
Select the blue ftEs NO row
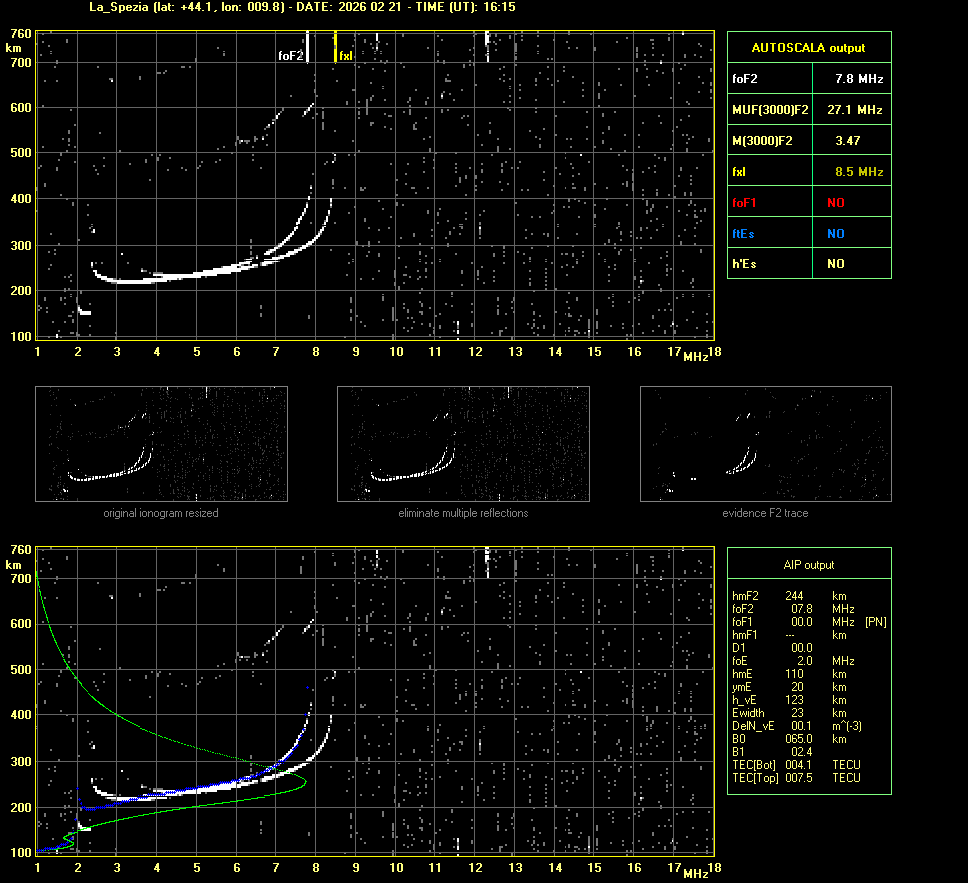[x=808, y=233]
